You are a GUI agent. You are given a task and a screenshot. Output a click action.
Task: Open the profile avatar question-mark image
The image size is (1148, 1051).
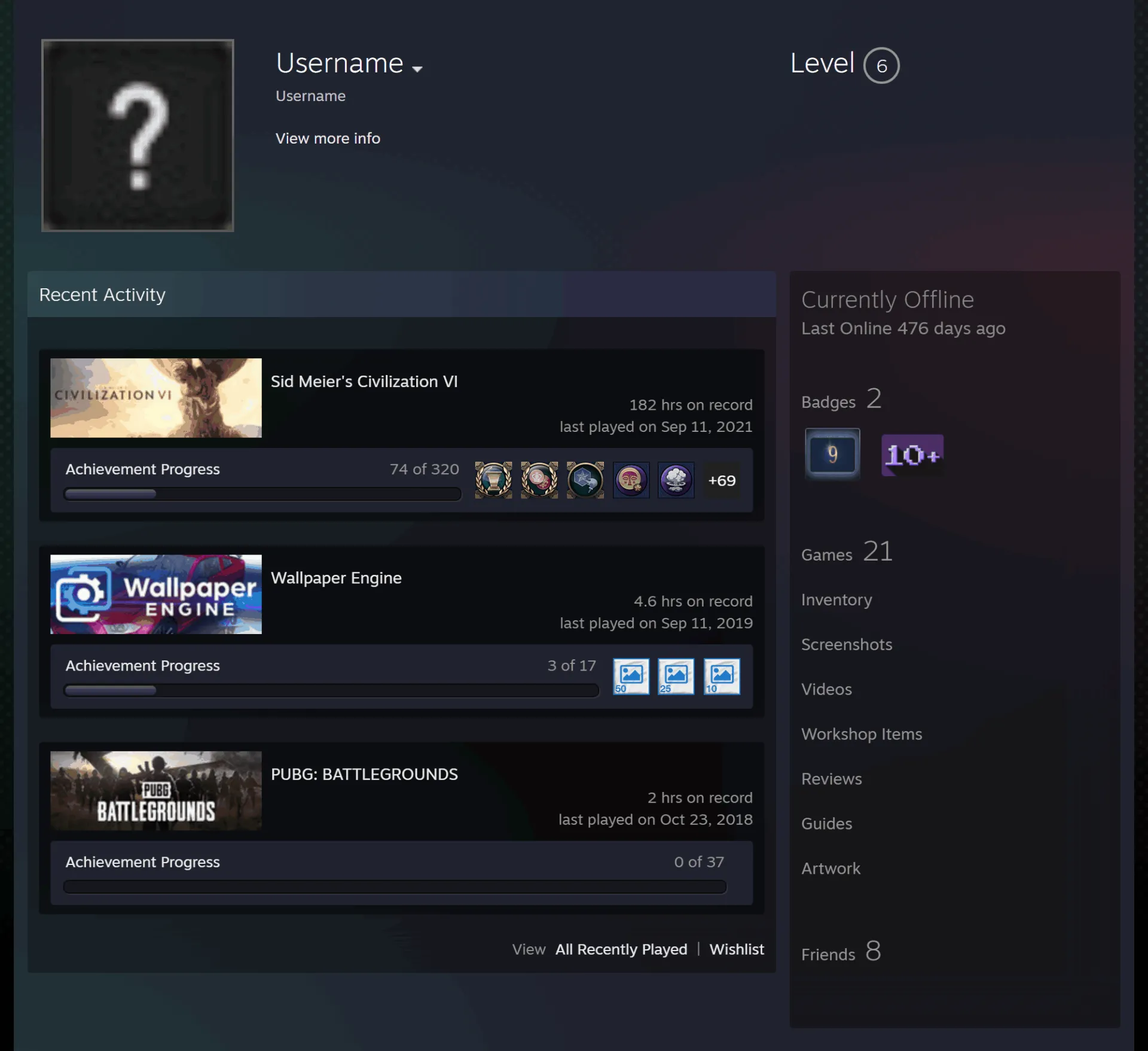point(138,135)
